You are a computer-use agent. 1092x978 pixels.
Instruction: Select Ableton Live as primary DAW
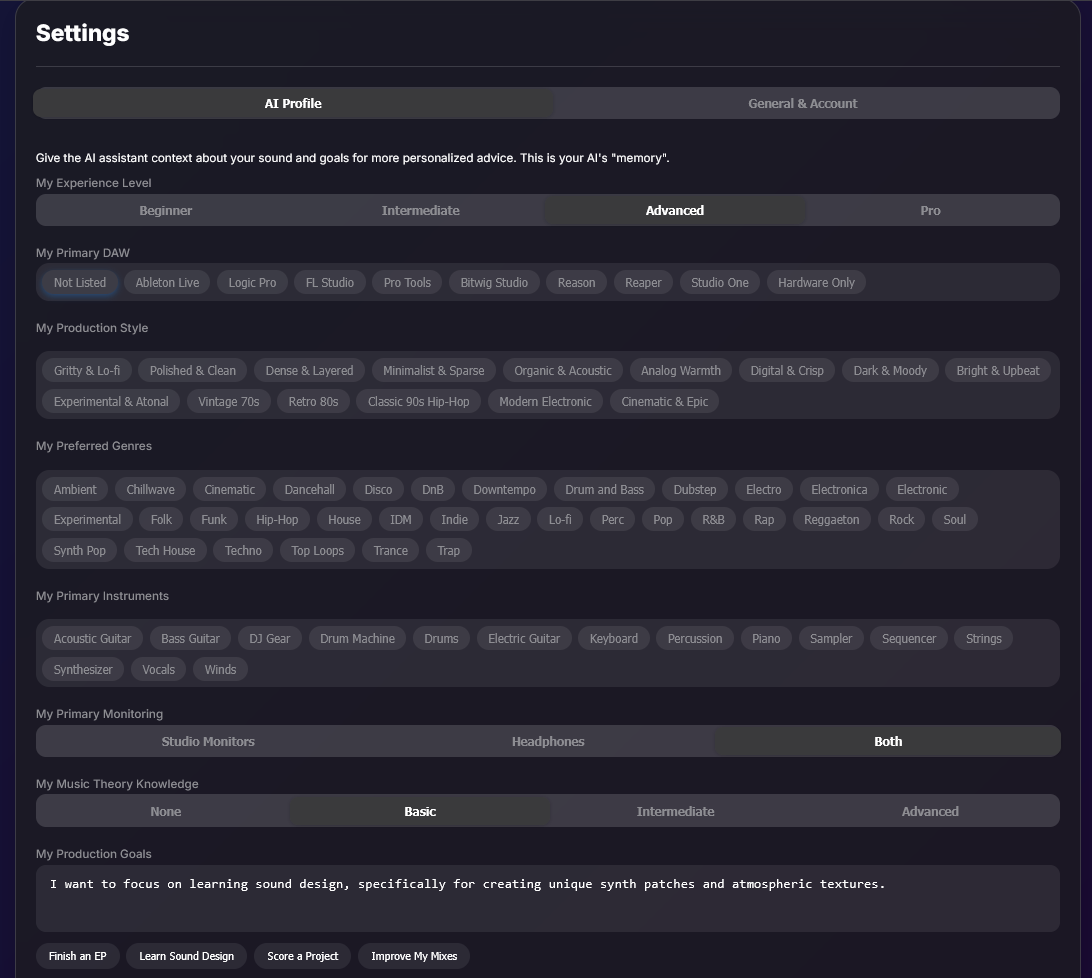(x=167, y=282)
